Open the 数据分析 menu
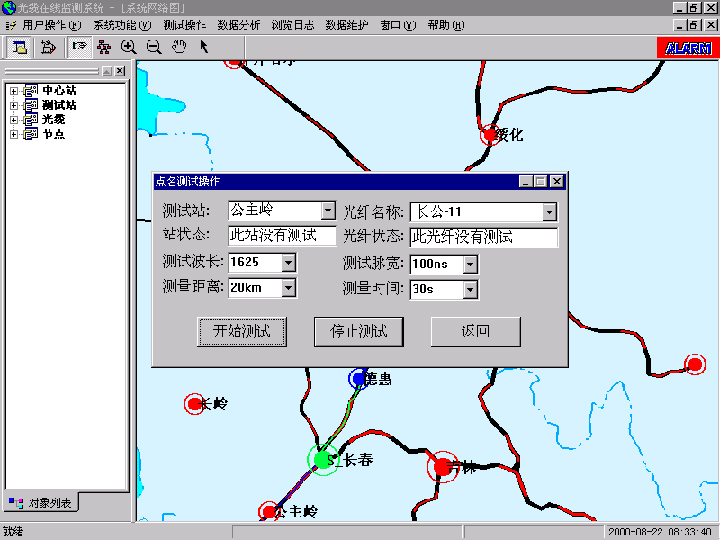This screenshot has width=720, height=540. 239,25
